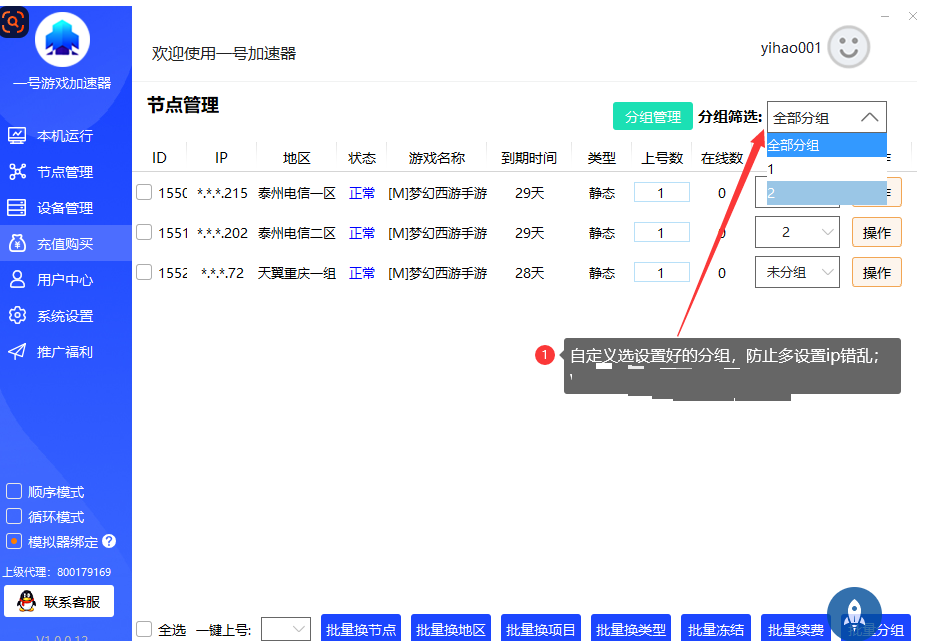931x641 pixels.
Task: Click 联系客服 button
Action: click(59, 601)
